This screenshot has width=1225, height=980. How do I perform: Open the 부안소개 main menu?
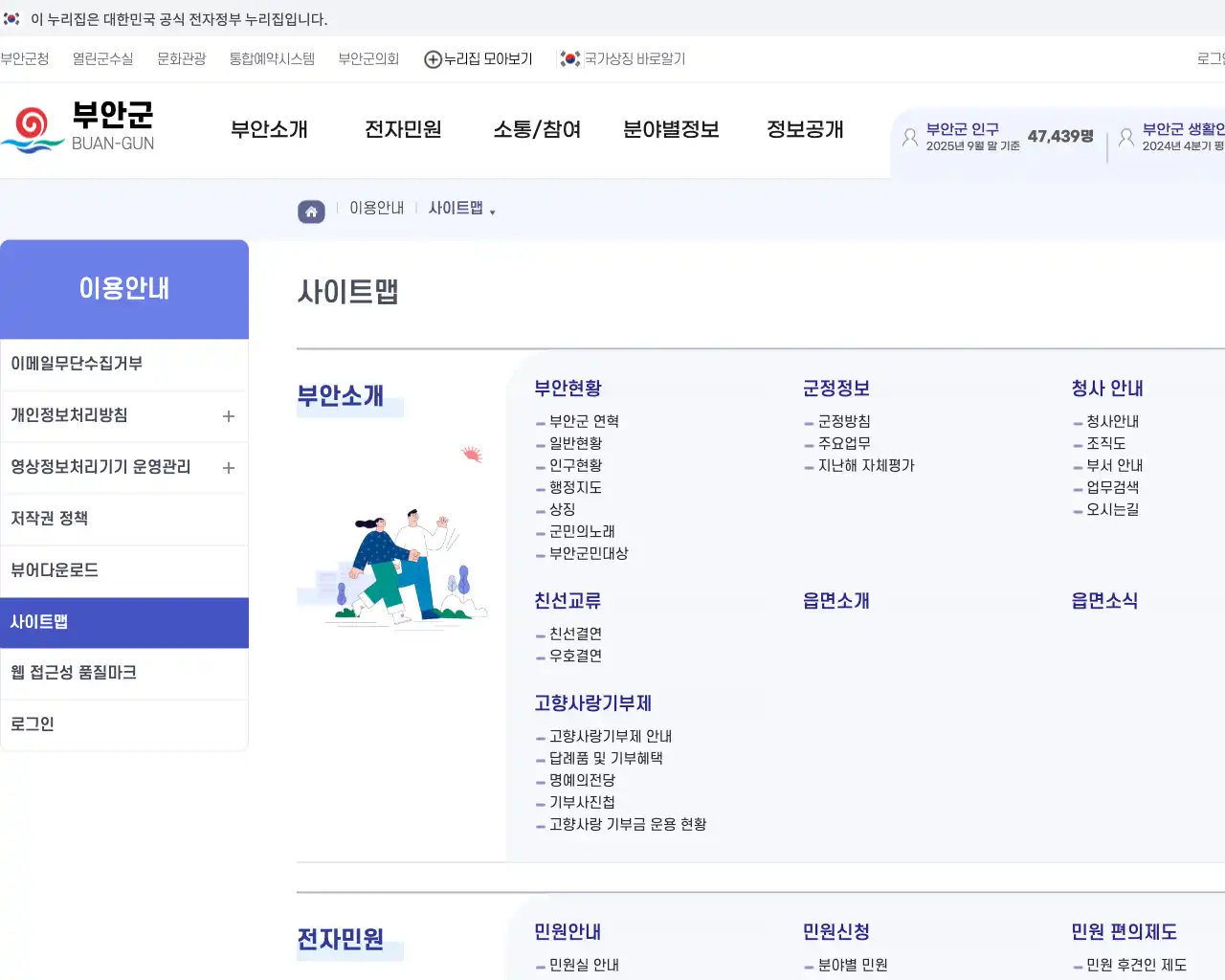point(269,129)
